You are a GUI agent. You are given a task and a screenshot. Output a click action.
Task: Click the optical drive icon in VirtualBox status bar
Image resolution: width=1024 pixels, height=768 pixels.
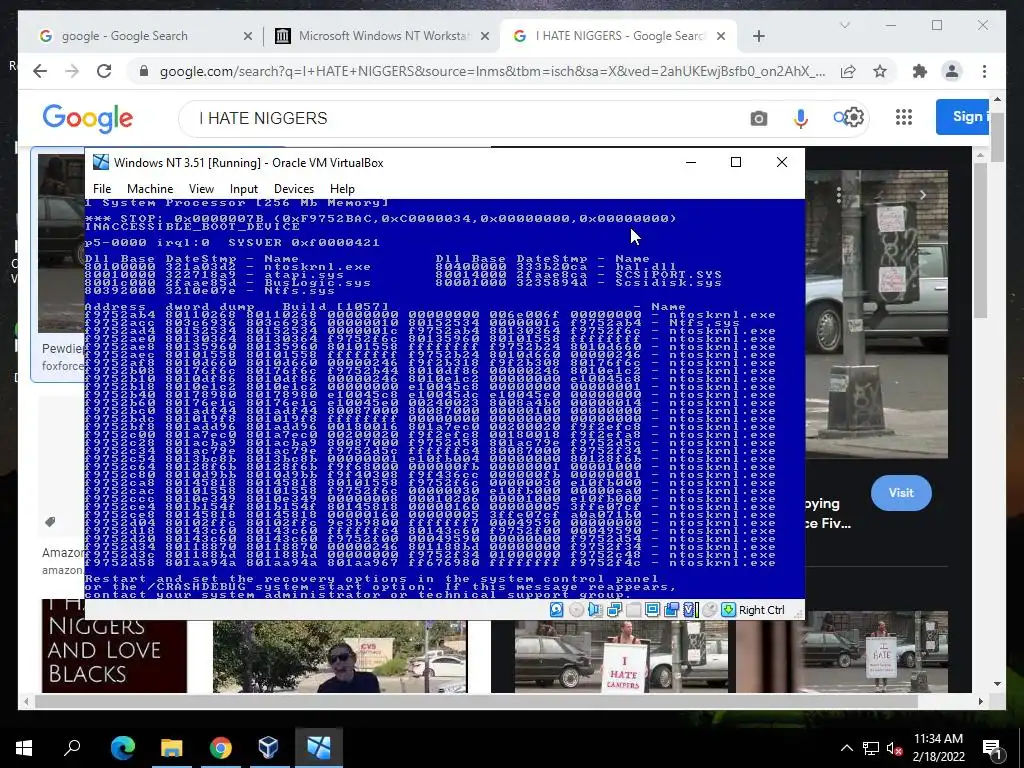[576, 610]
